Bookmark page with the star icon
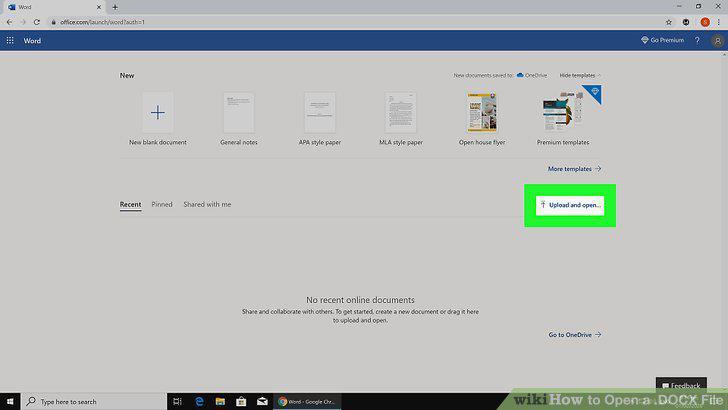This screenshot has width=728, height=410. tap(669, 22)
